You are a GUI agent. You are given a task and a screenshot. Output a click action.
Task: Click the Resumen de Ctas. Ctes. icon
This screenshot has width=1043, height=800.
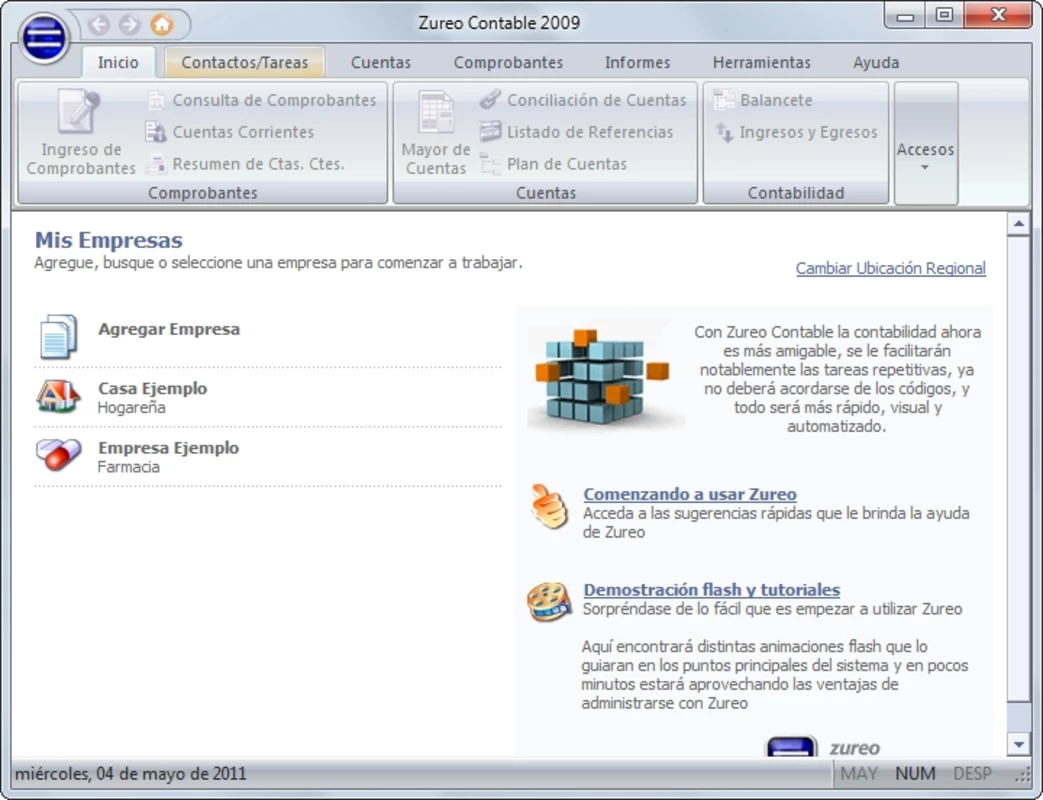[x=156, y=164]
